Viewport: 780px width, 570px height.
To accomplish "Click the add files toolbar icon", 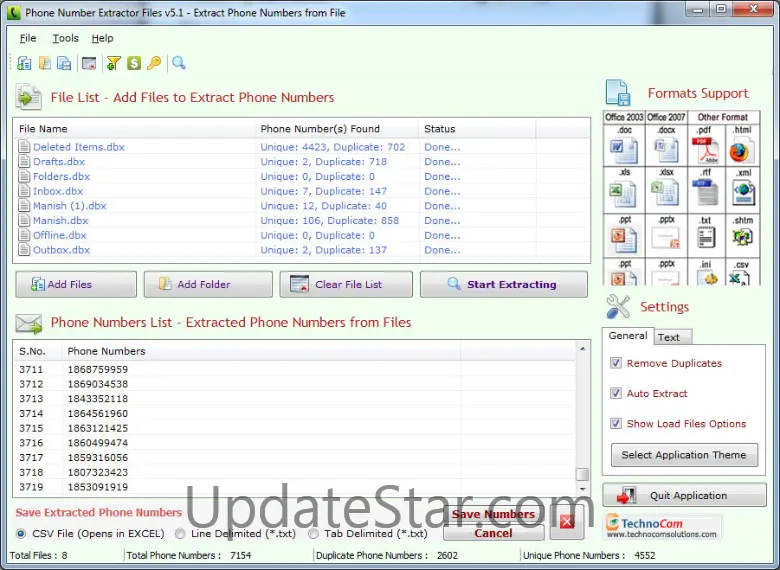I will tap(24, 63).
